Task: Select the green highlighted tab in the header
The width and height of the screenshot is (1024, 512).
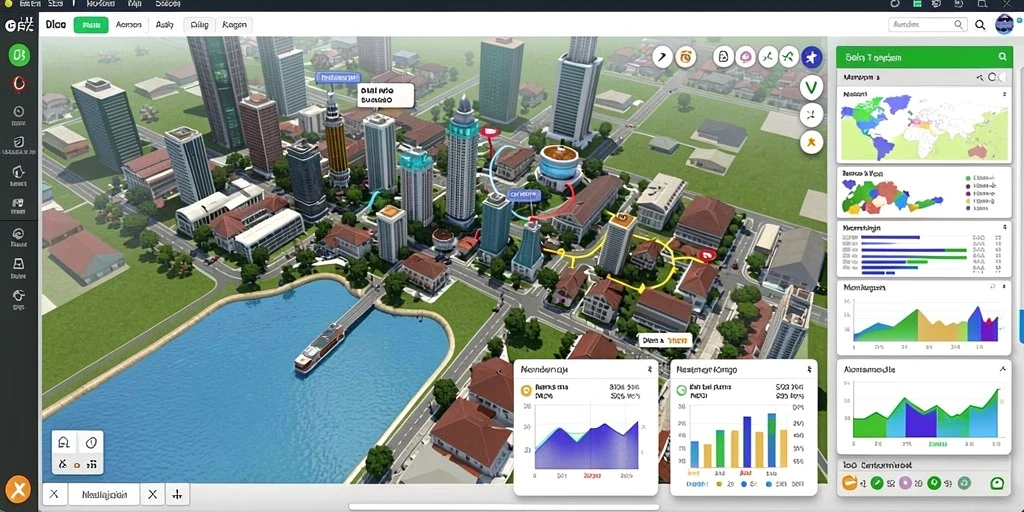Action: point(91,25)
